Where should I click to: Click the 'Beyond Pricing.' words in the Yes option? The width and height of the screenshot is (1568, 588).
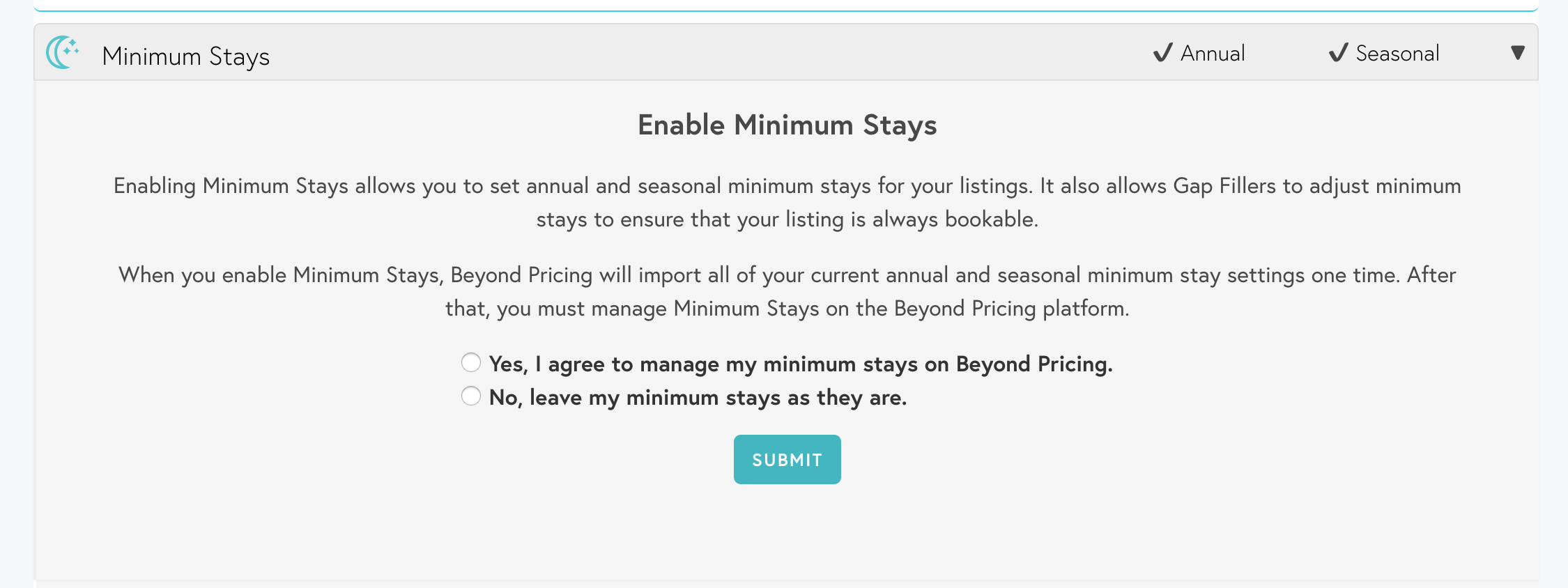tap(1034, 364)
